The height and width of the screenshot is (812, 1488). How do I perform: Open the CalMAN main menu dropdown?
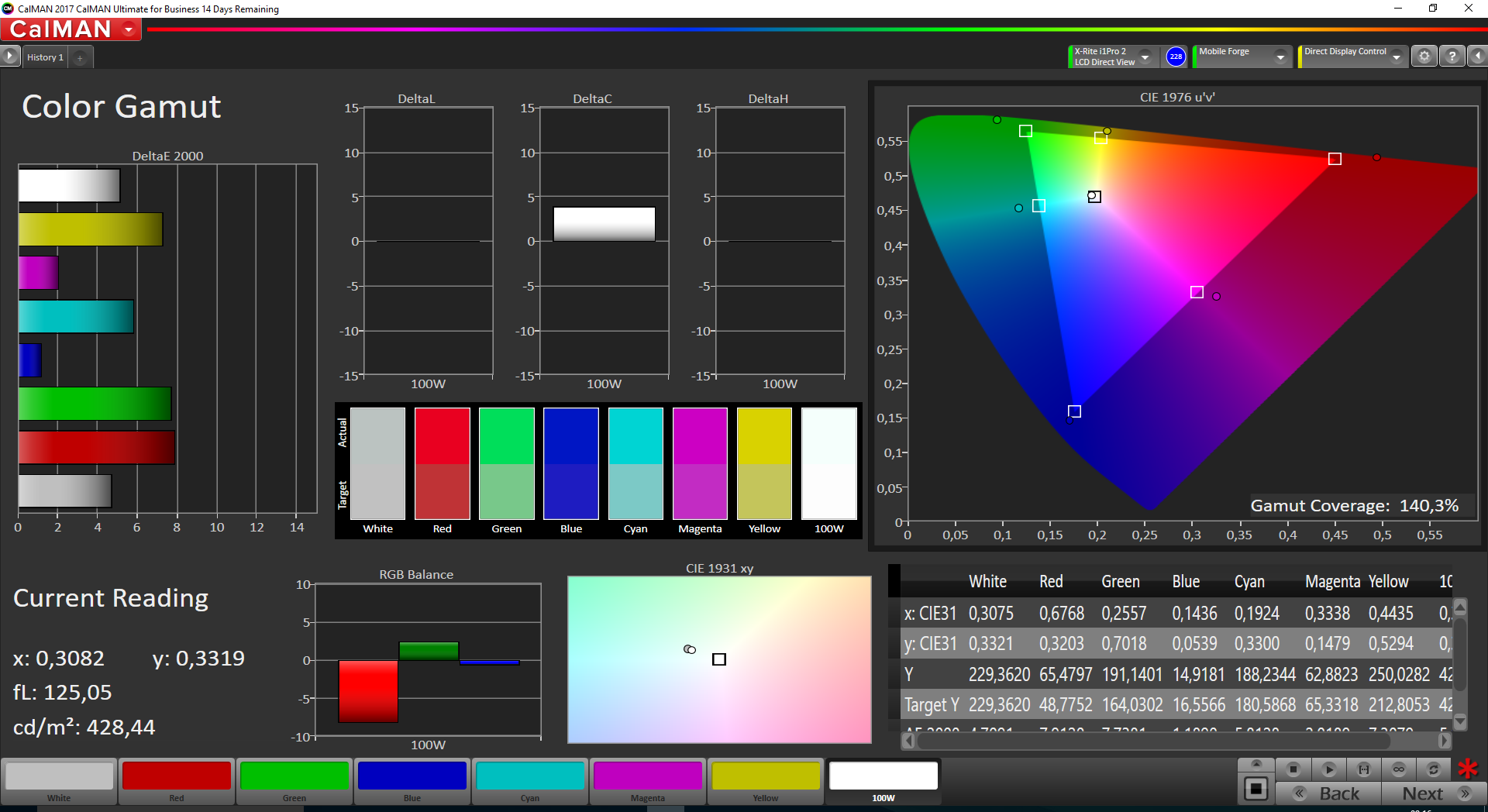(x=129, y=29)
